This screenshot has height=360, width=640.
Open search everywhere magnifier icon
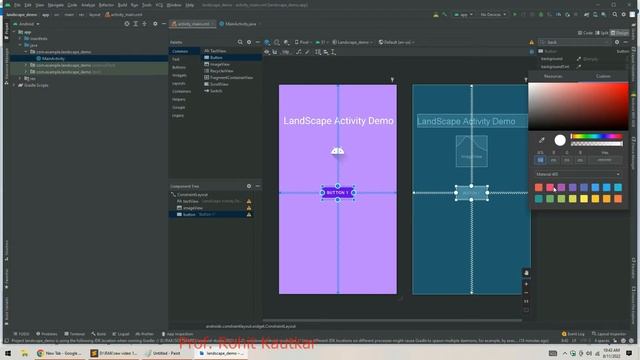tap(615, 15)
